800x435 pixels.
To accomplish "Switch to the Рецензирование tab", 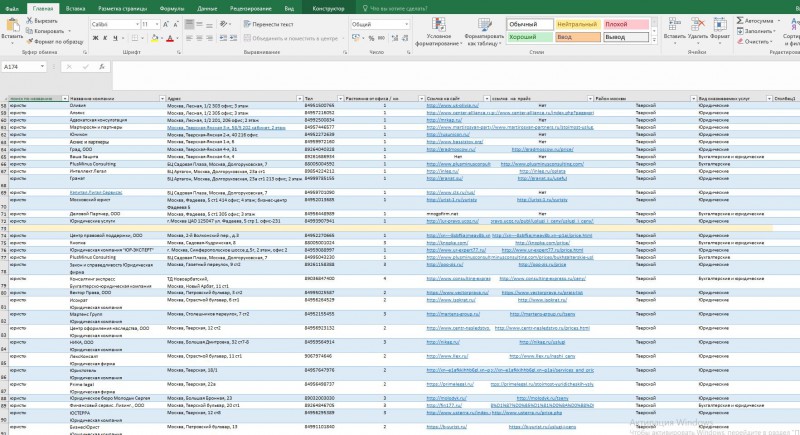I will [x=251, y=9].
